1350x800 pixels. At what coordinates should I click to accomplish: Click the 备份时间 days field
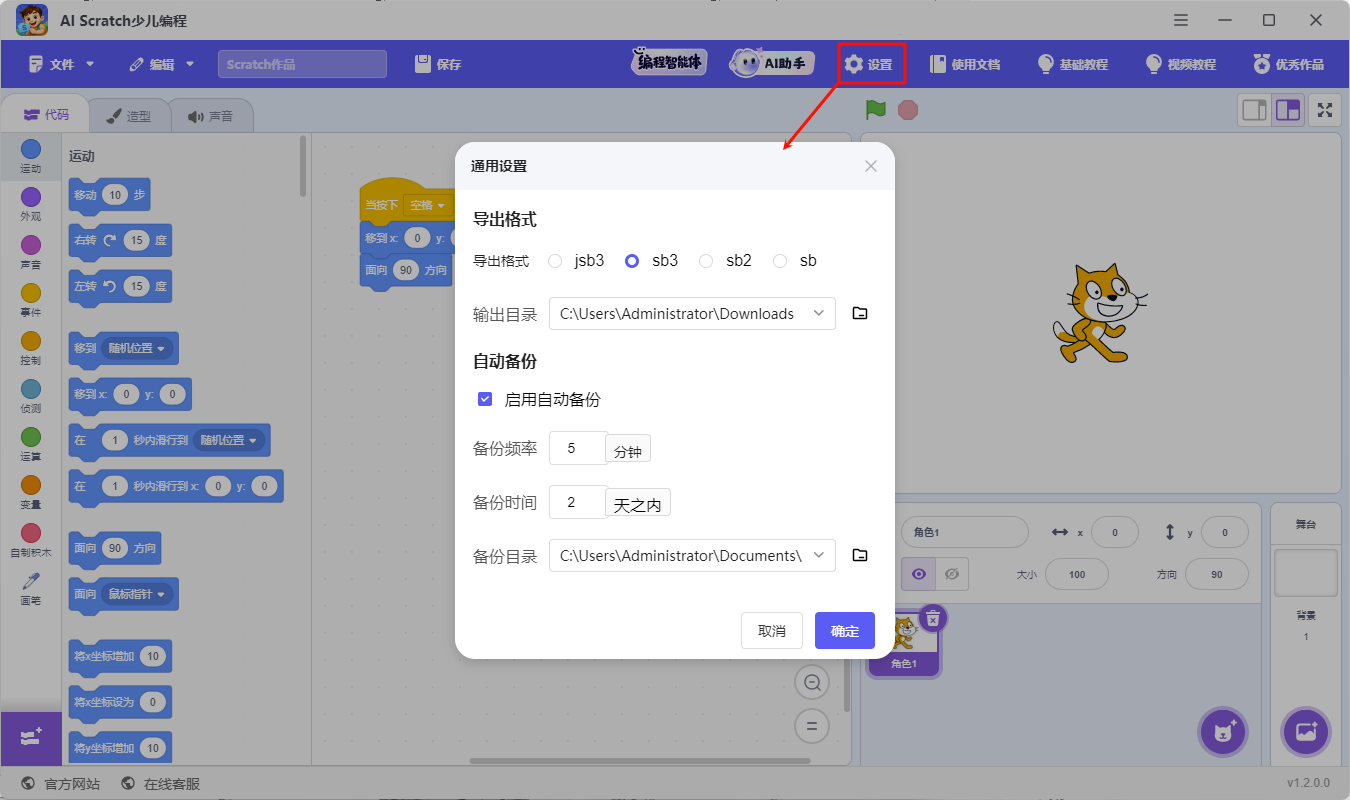578,502
